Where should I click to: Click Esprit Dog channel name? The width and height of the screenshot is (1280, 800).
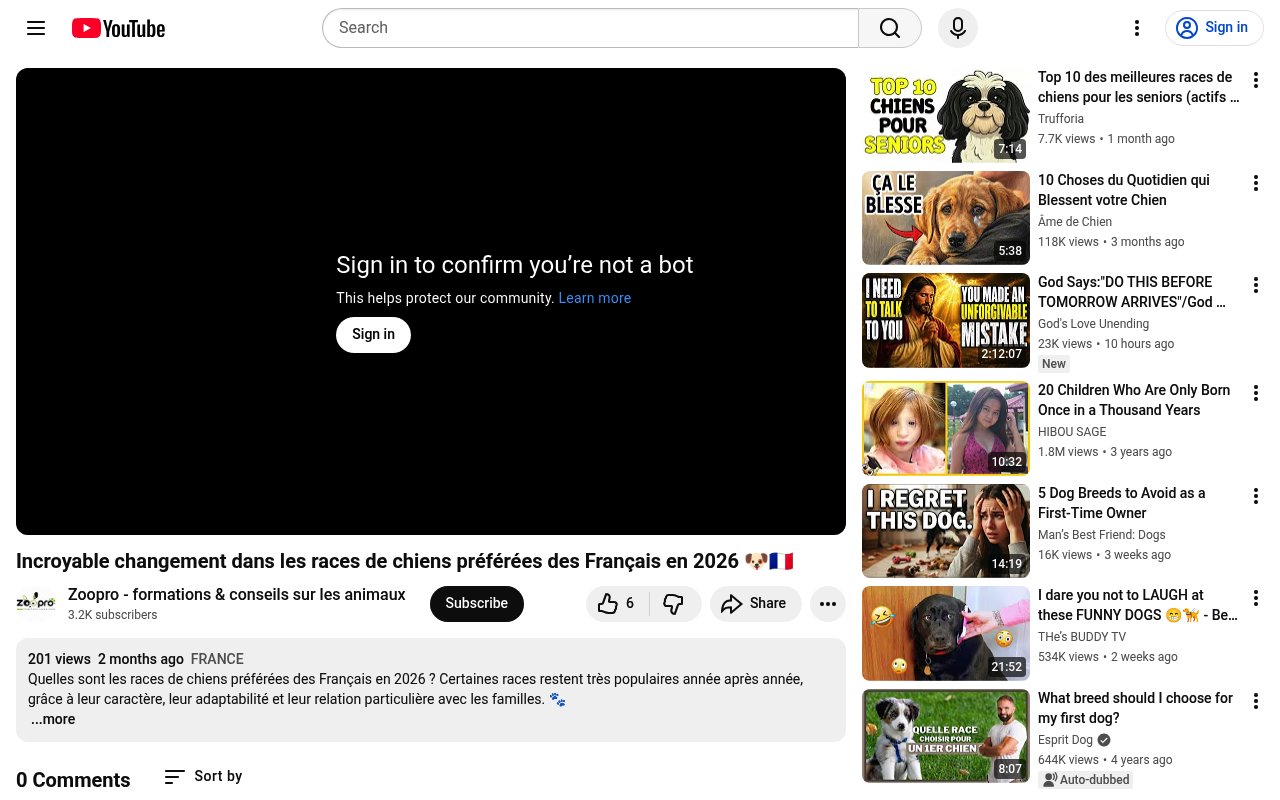[x=1065, y=740]
